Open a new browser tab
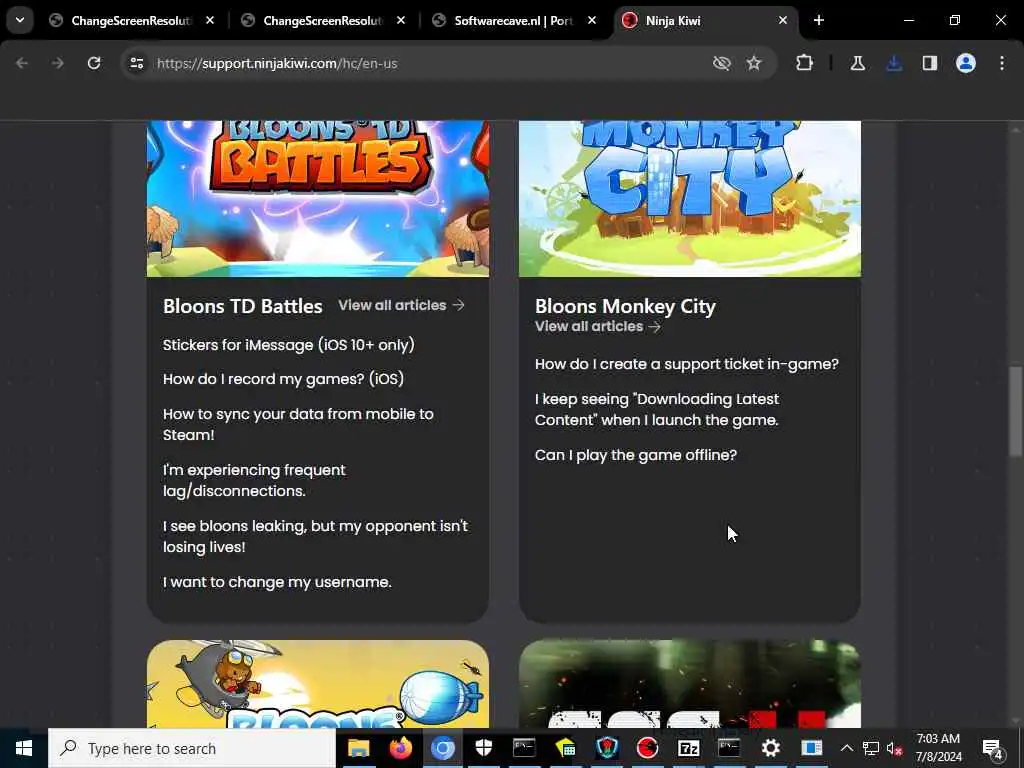 tap(819, 21)
